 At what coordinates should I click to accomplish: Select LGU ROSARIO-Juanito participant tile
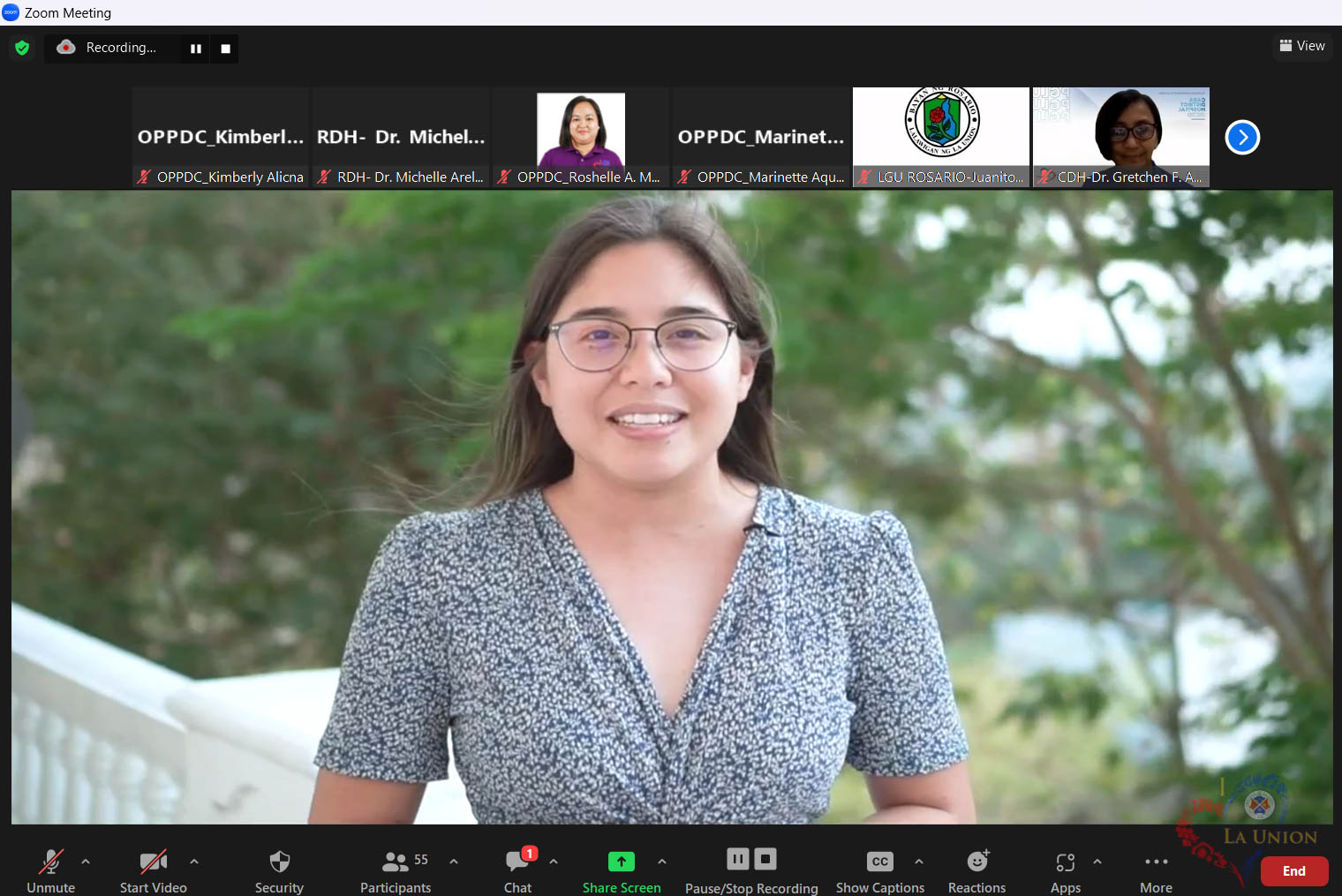pos(941,137)
